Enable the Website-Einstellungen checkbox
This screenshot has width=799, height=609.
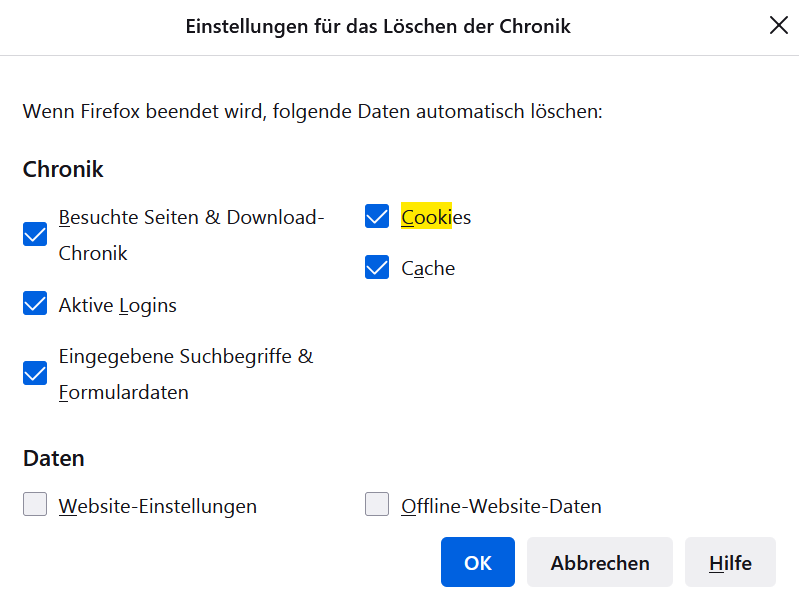[35, 505]
